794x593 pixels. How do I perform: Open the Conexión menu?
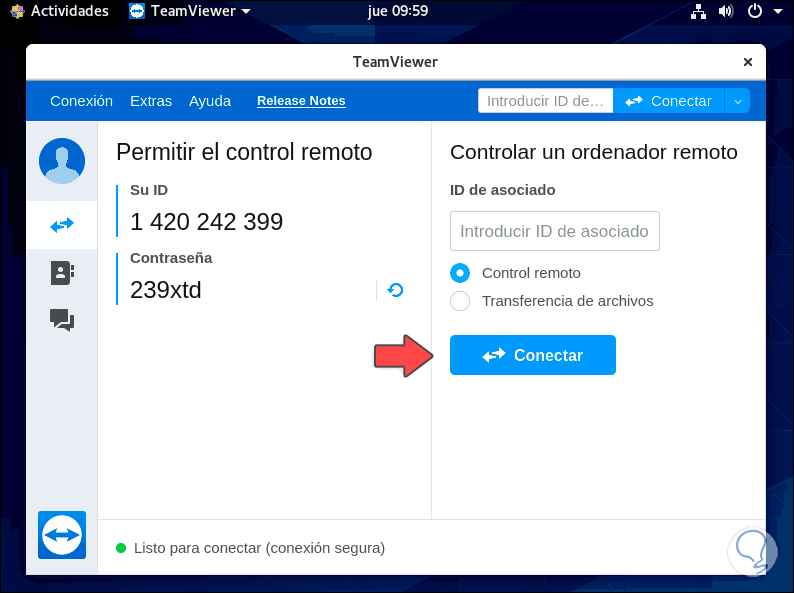click(x=82, y=101)
